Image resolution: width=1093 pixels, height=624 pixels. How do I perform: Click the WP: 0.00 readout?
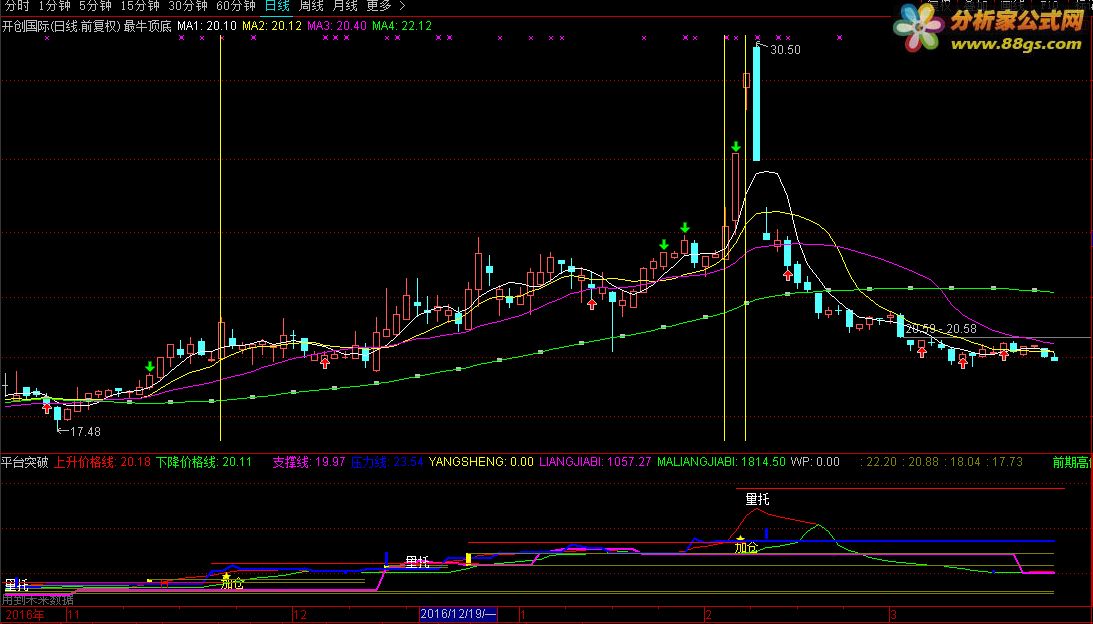(815, 462)
